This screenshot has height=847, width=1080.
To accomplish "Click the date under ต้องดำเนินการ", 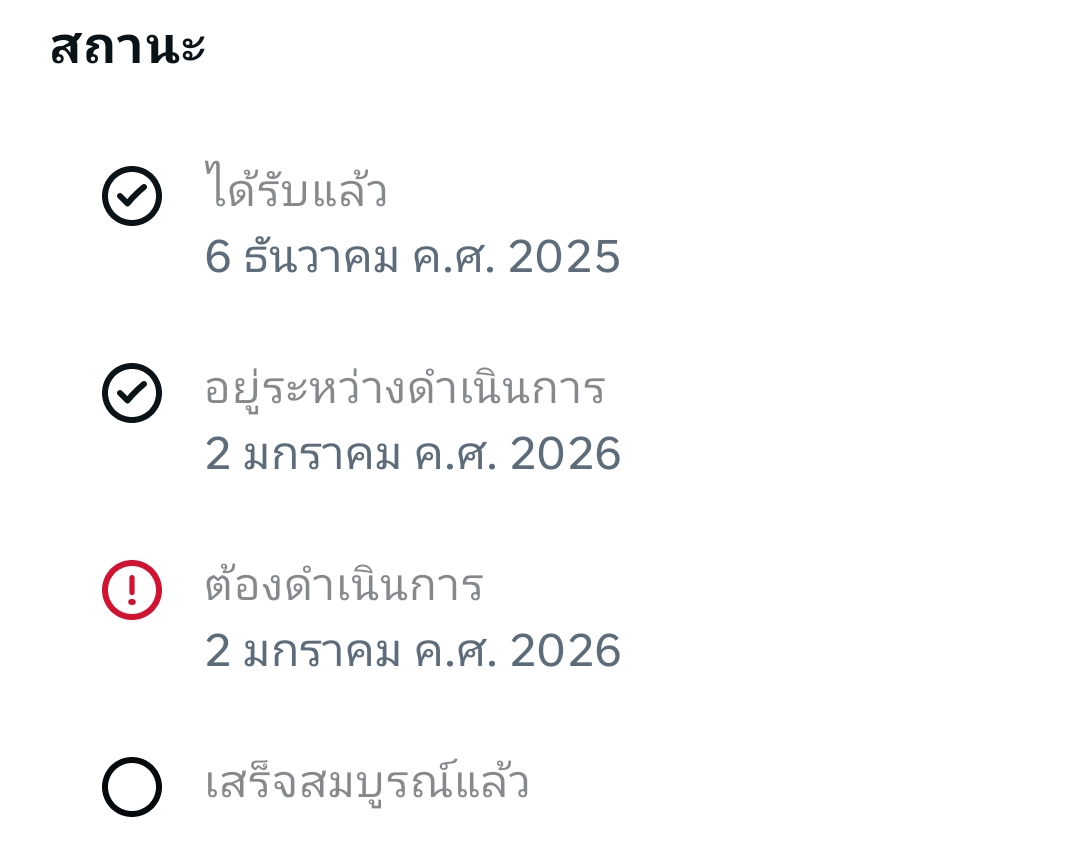I will 412,651.
